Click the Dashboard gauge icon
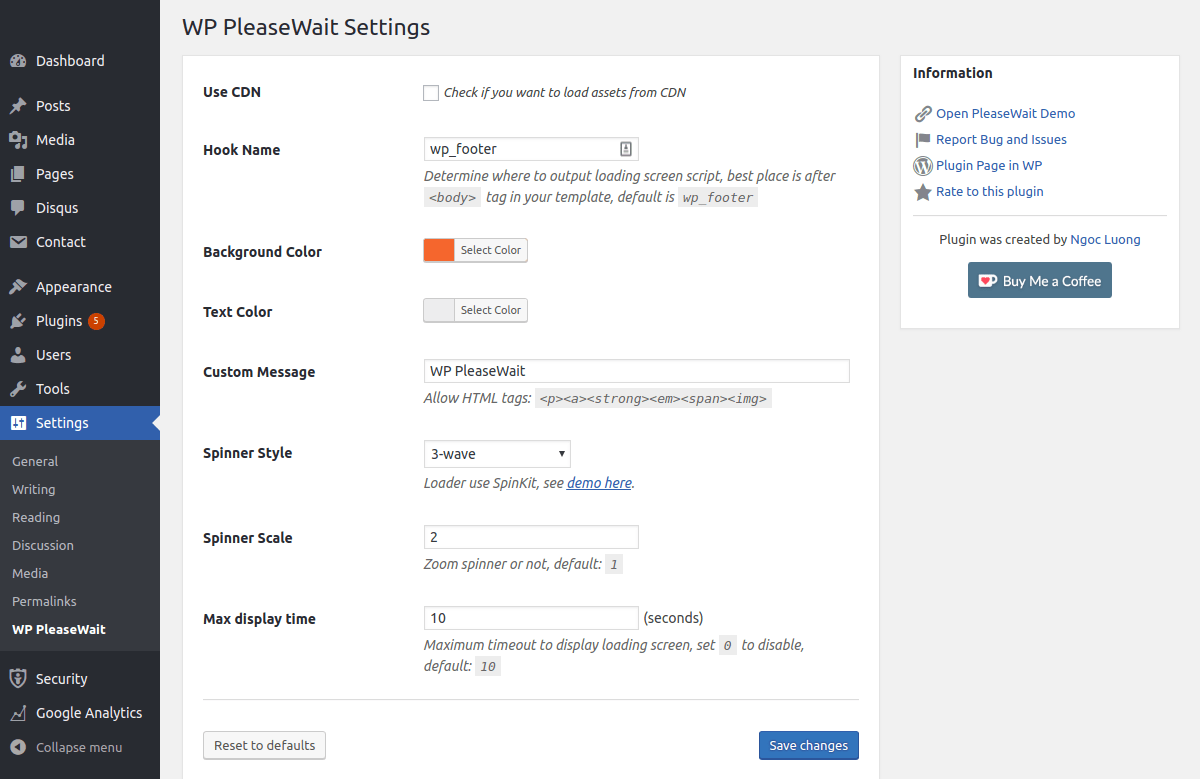Screen dimensions: 1200x779 click(18, 61)
